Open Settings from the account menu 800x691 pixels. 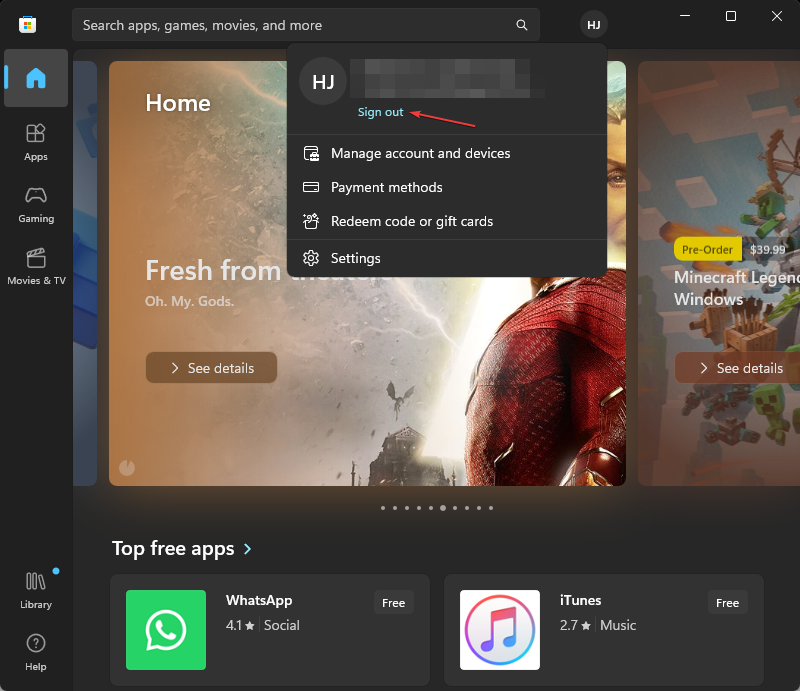click(446, 258)
